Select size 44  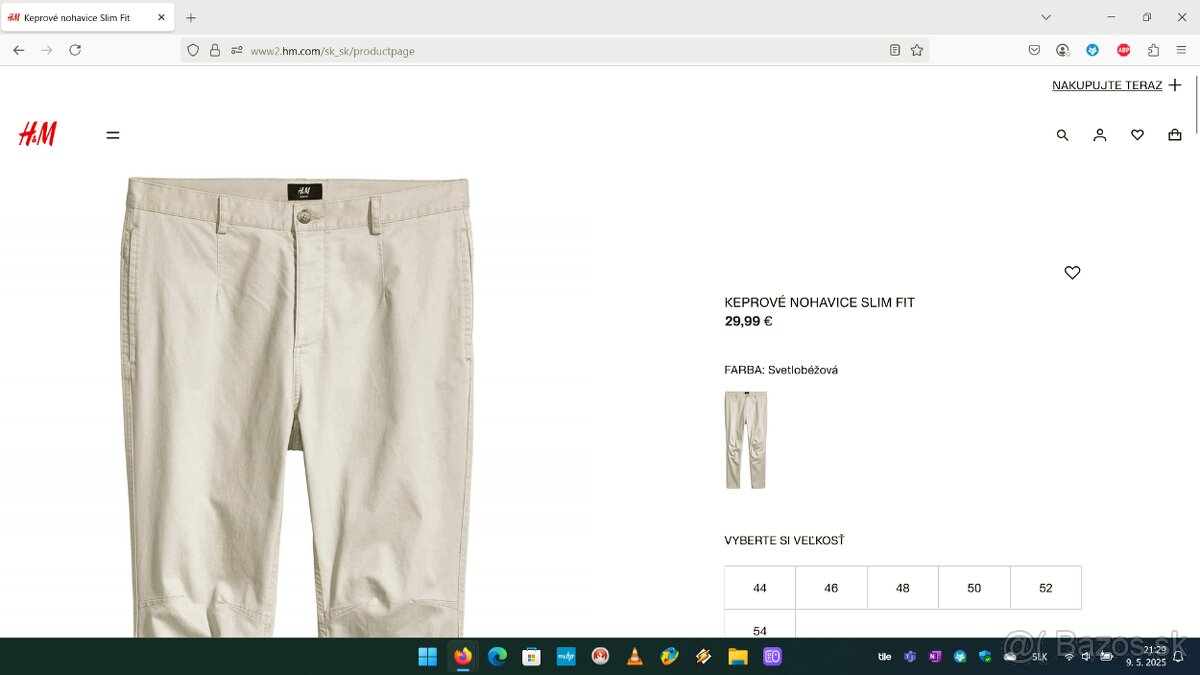pyautogui.click(x=760, y=588)
